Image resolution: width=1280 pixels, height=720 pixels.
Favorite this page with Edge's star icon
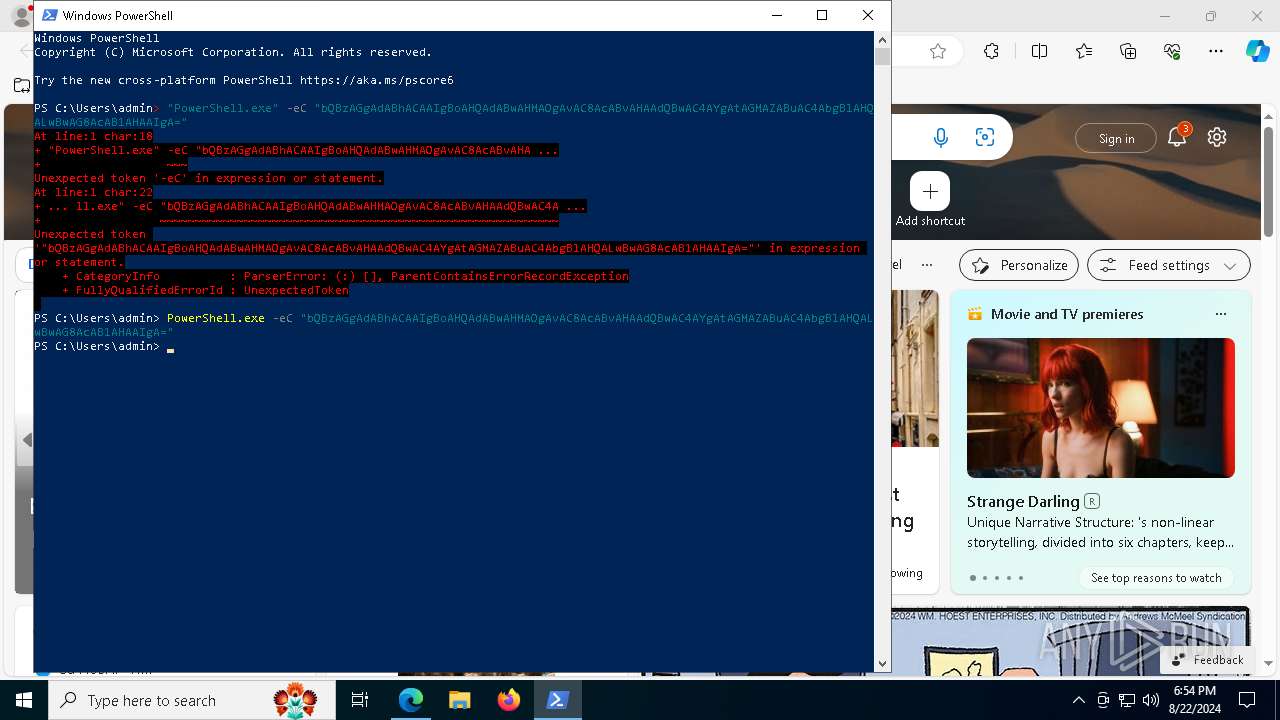point(938,51)
